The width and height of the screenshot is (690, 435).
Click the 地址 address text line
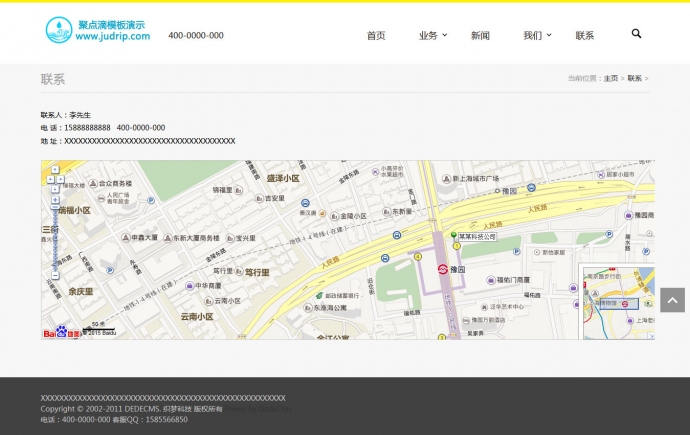pyautogui.click(x=138, y=141)
